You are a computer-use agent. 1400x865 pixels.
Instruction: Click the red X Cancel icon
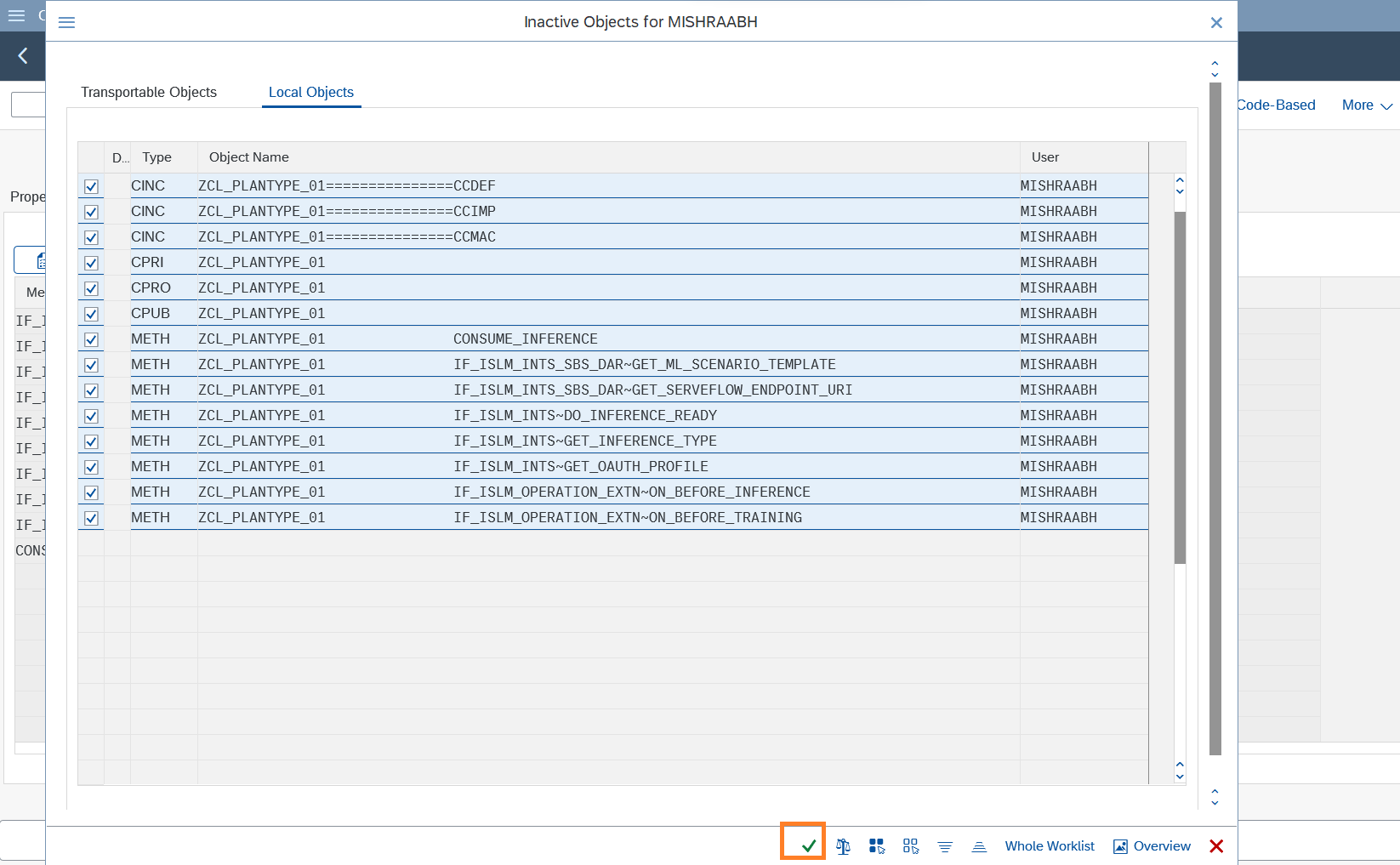1216,845
